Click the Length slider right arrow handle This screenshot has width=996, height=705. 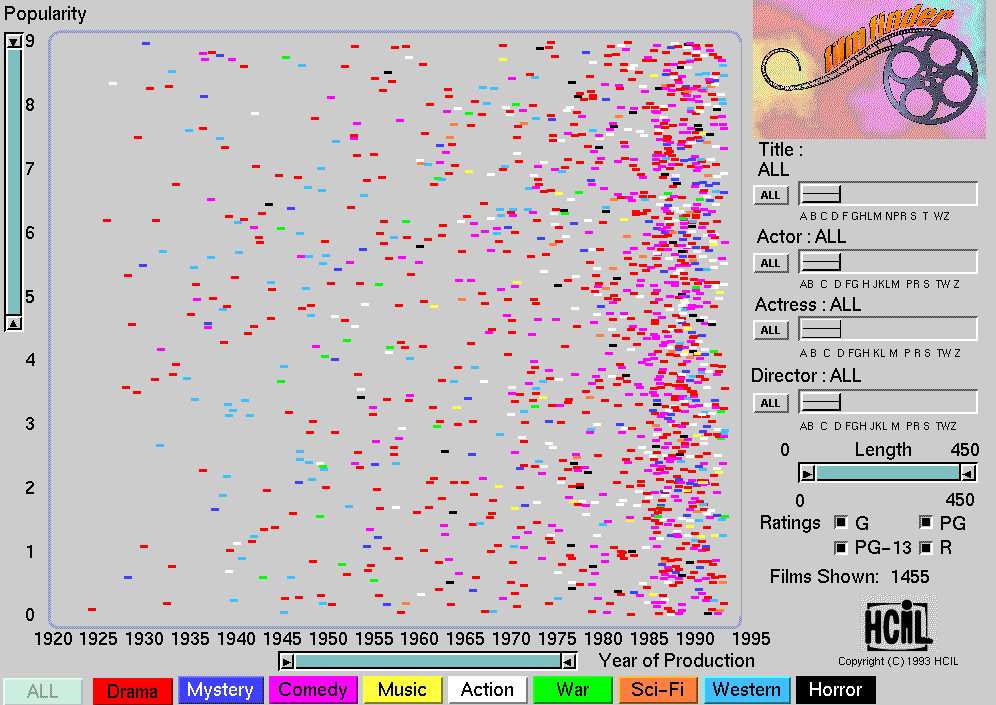pos(967,473)
